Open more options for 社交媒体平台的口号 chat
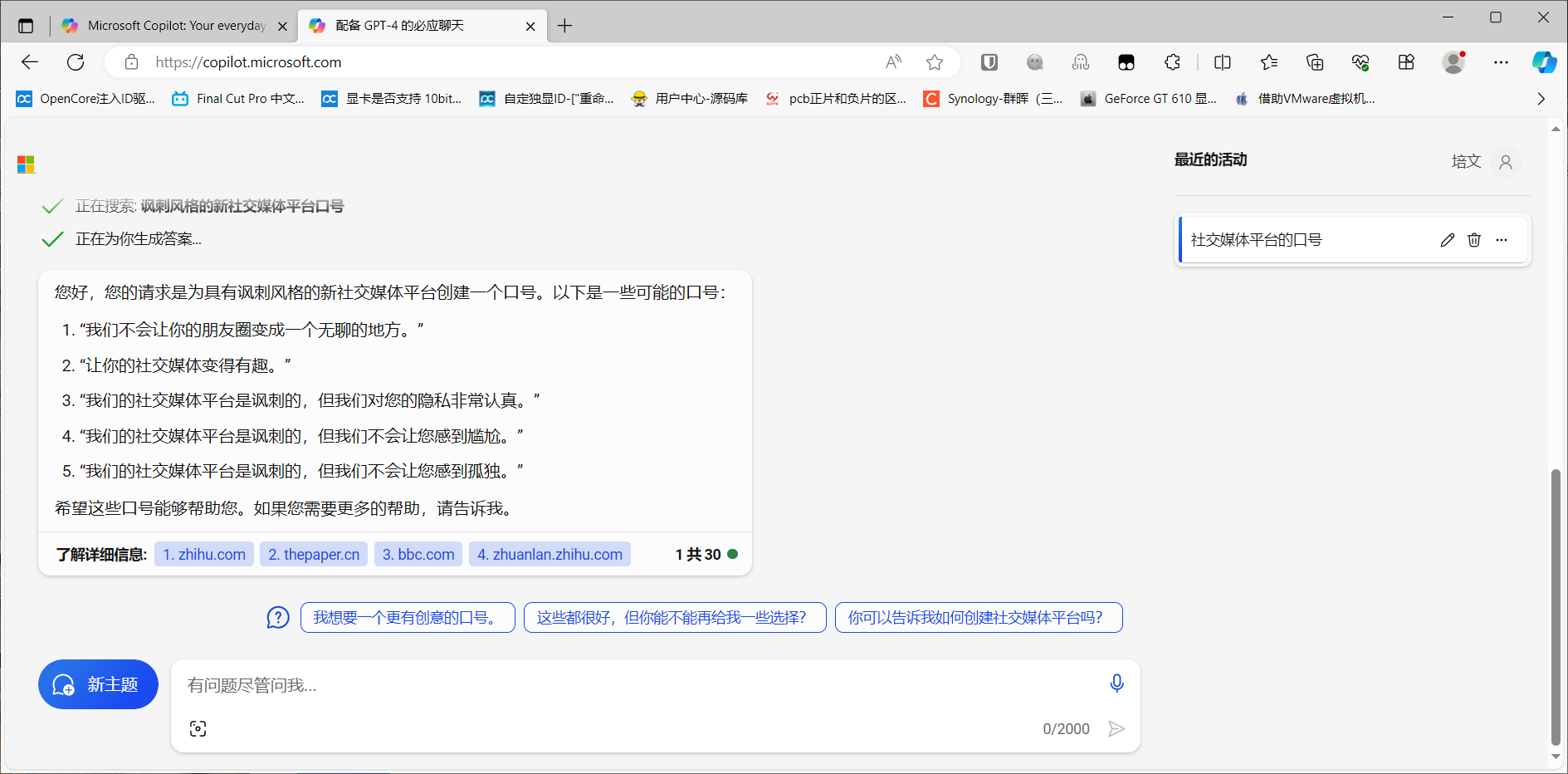Image resolution: width=1568 pixels, height=774 pixels. coord(1501,240)
